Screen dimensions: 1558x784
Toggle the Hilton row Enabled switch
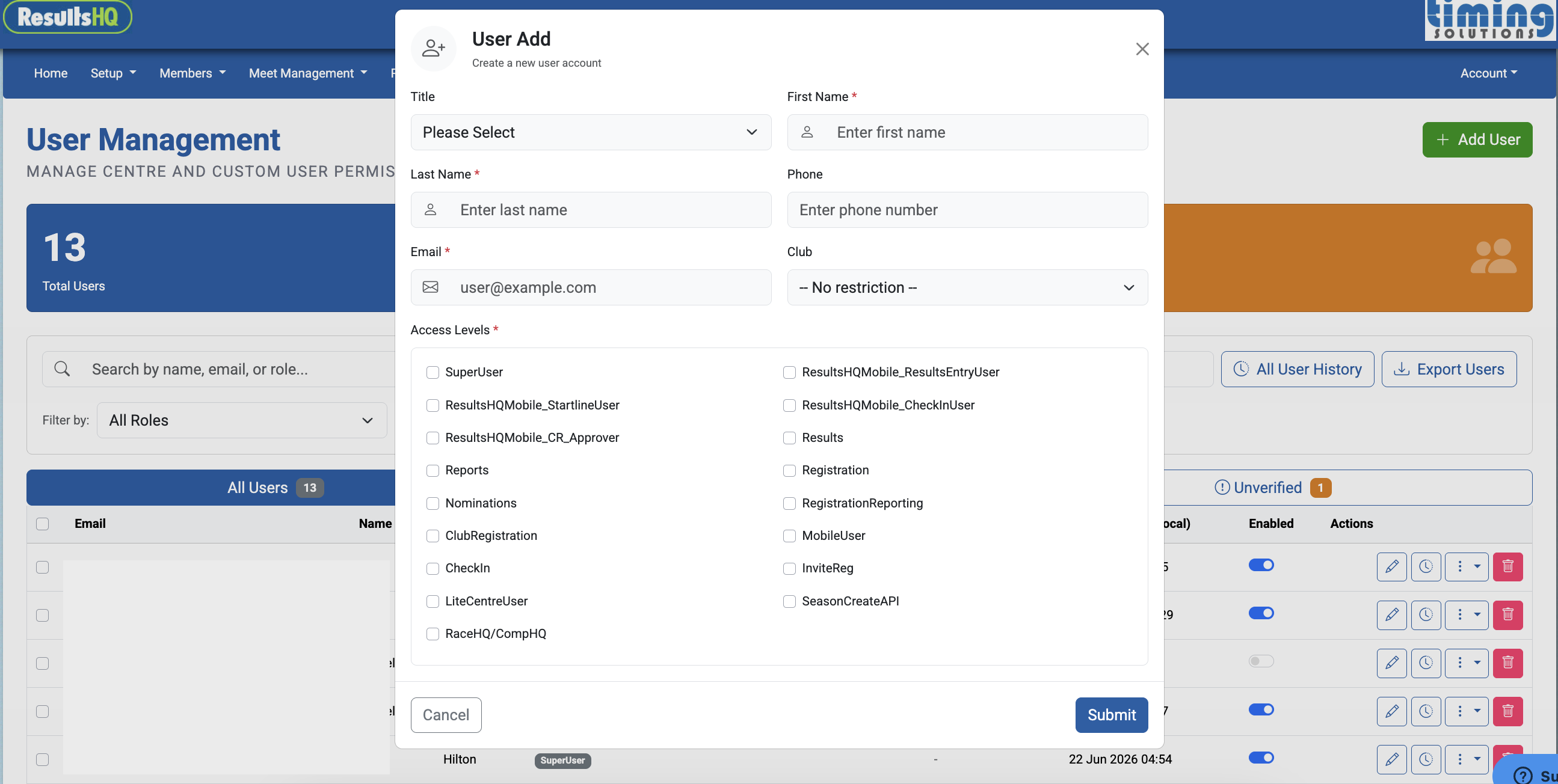pos(1261,758)
